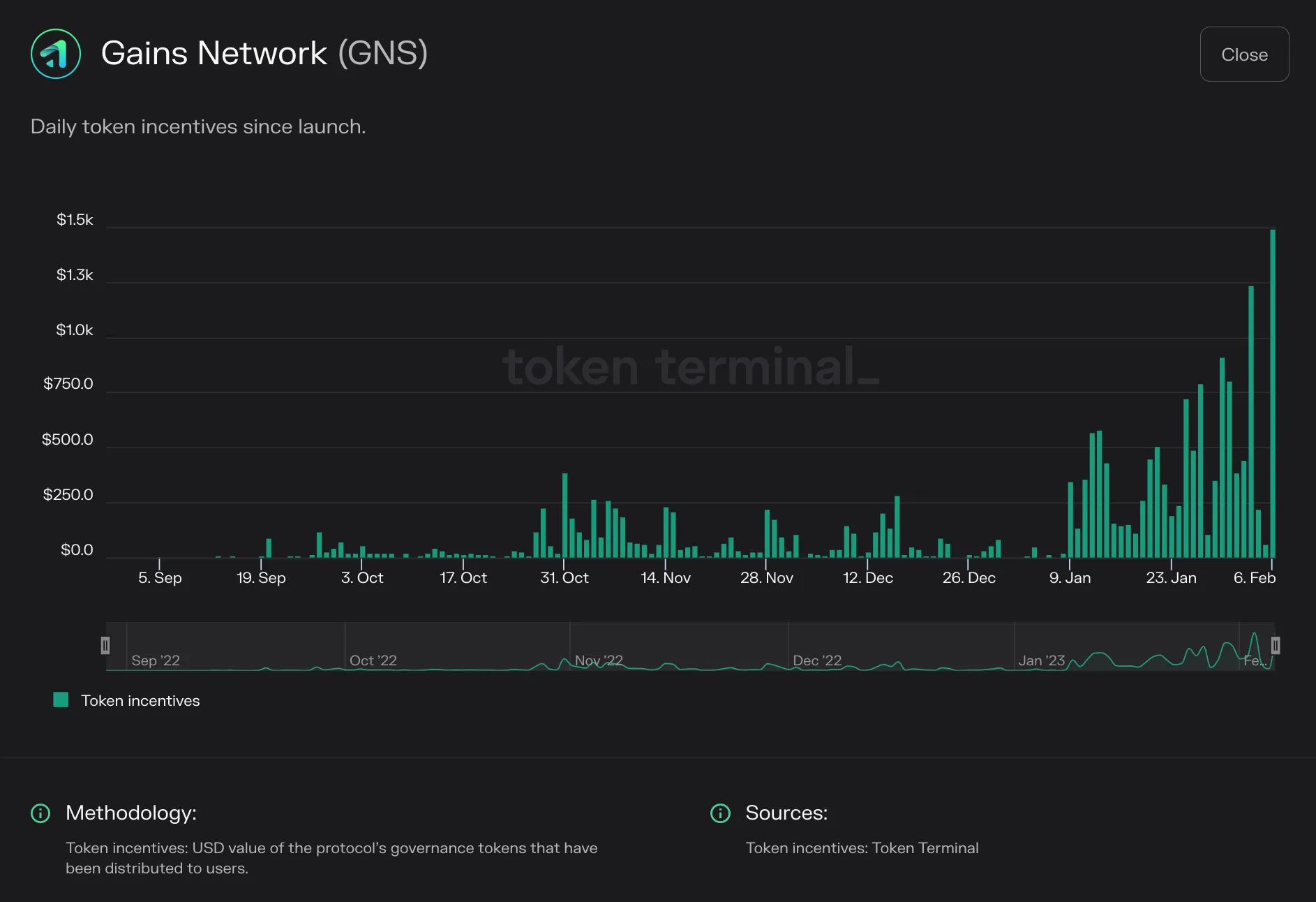
Task: Click the Token incentives legend label
Action: 140,701
